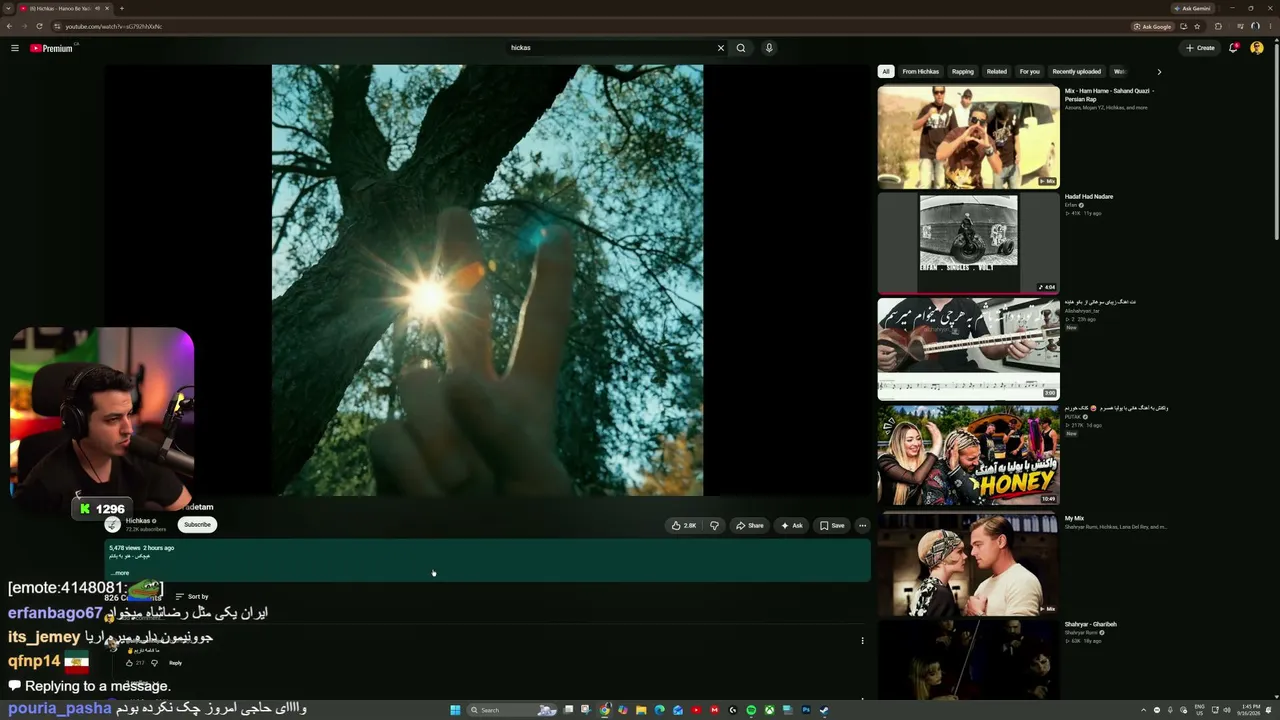The height and width of the screenshot is (720, 1280).
Task: Open the notifications bell
Action: tap(1233, 48)
